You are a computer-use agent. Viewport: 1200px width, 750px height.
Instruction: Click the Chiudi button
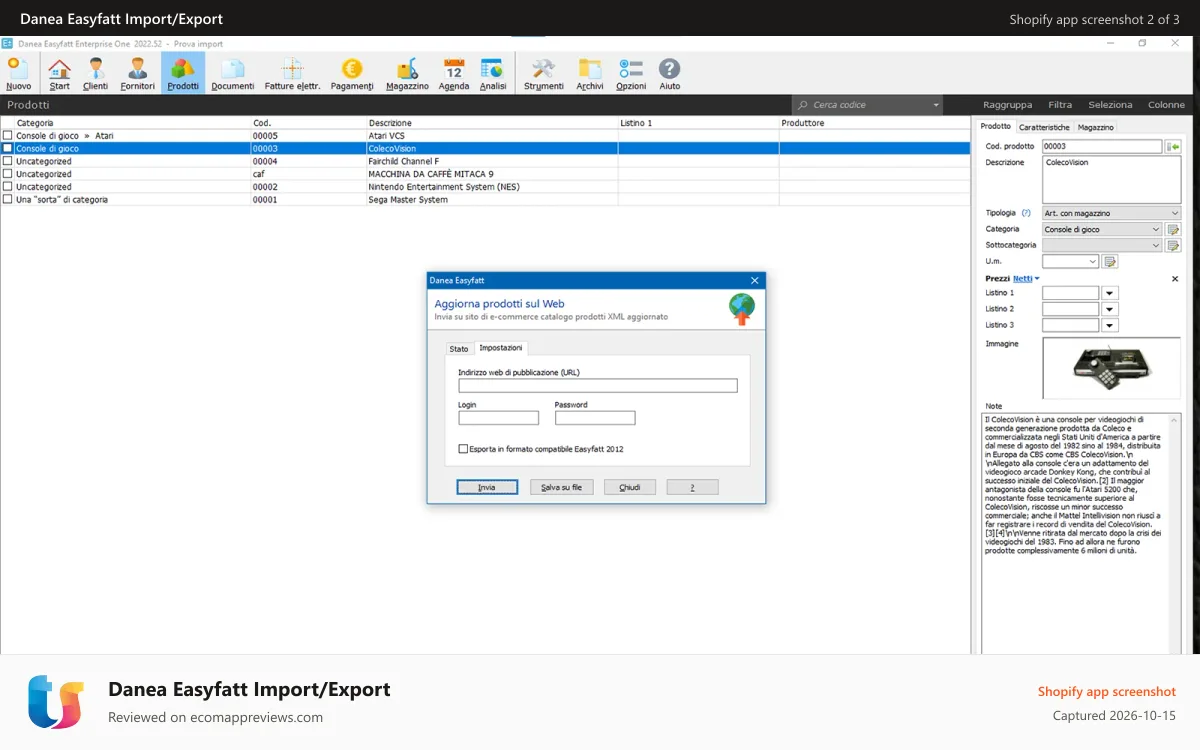[x=630, y=487]
